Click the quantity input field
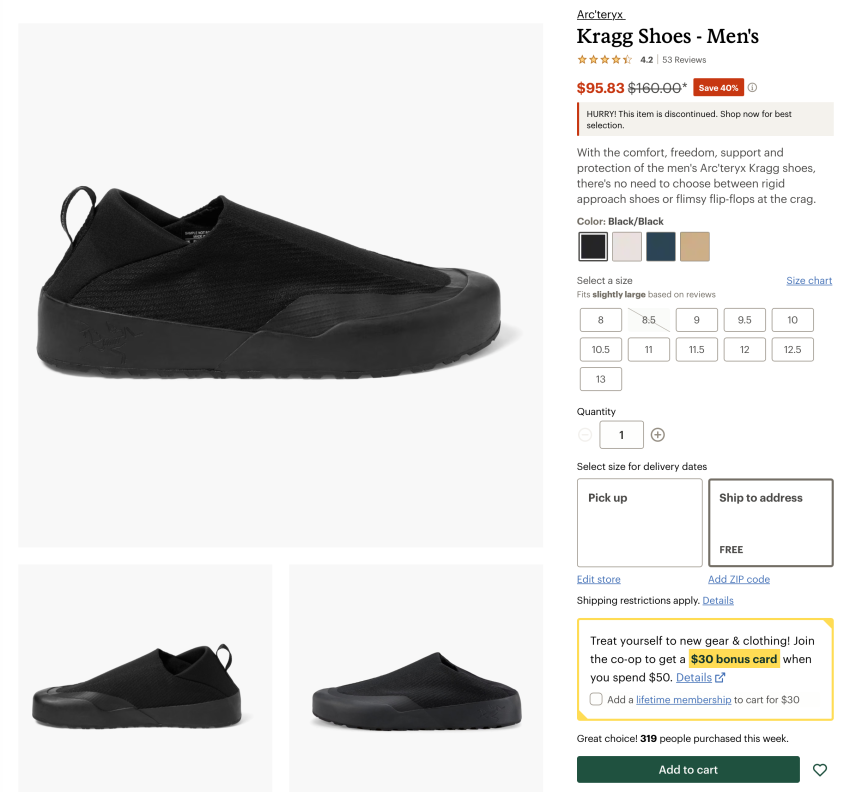The image size is (850, 792). coord(621,435)
